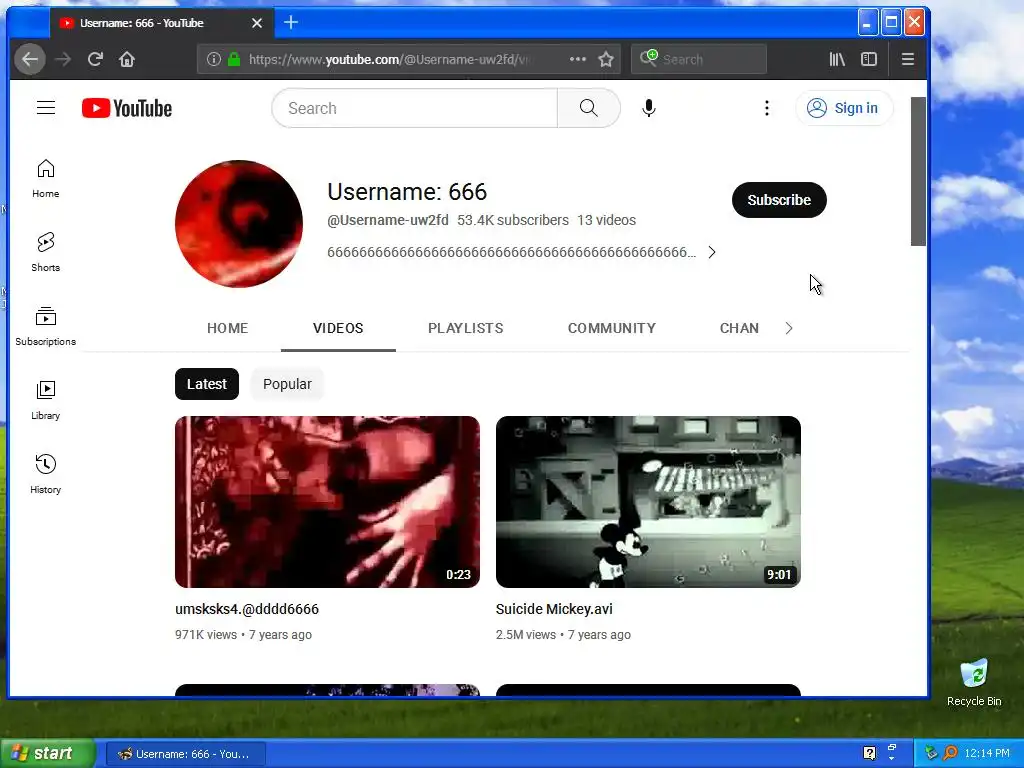The image size is (1024, 768).
Task: Open YouTube guide hamburger menu
Action: coord(46,108)
